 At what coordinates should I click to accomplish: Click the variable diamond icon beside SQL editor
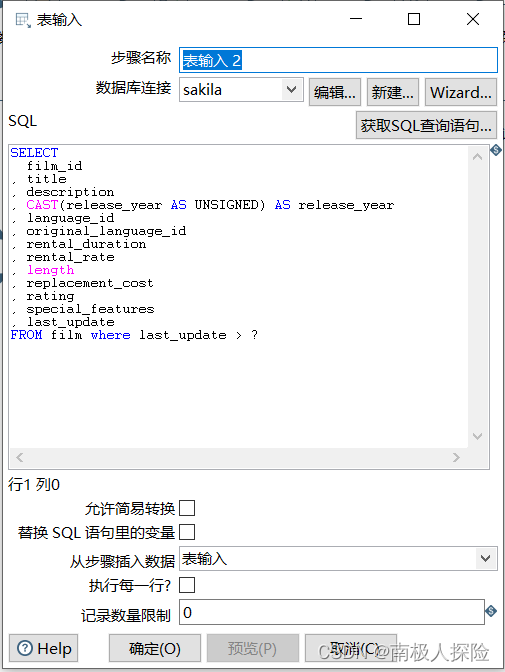[496, 150]
